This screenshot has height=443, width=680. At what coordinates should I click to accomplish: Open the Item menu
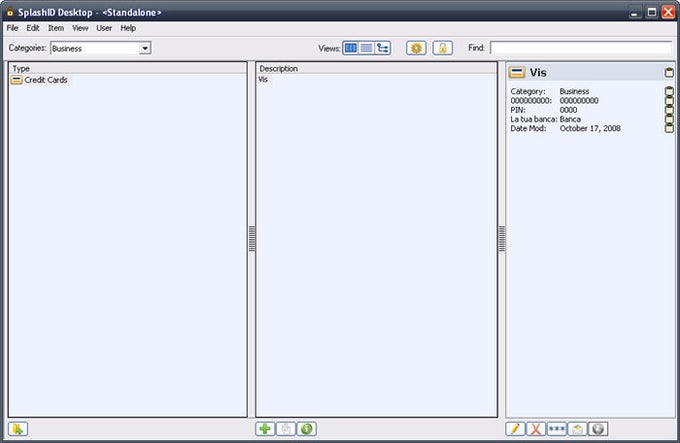click(56, 28)
